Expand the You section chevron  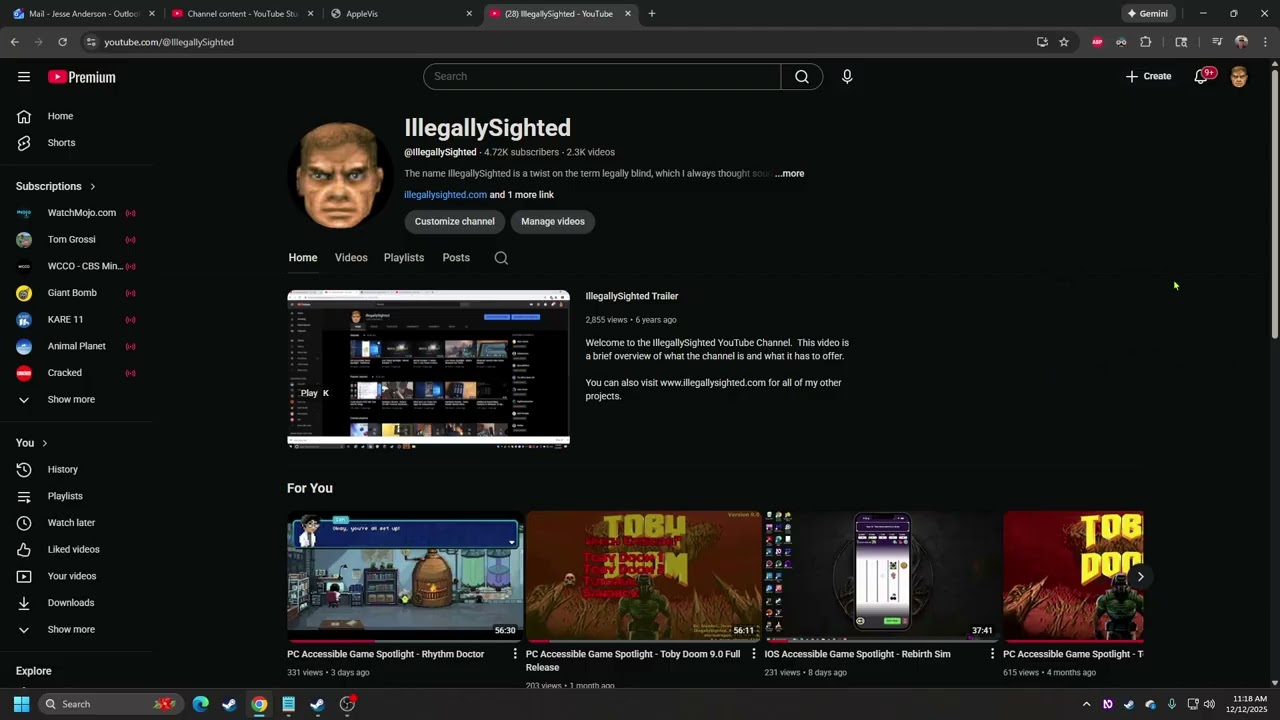click(x=44, y=443)
